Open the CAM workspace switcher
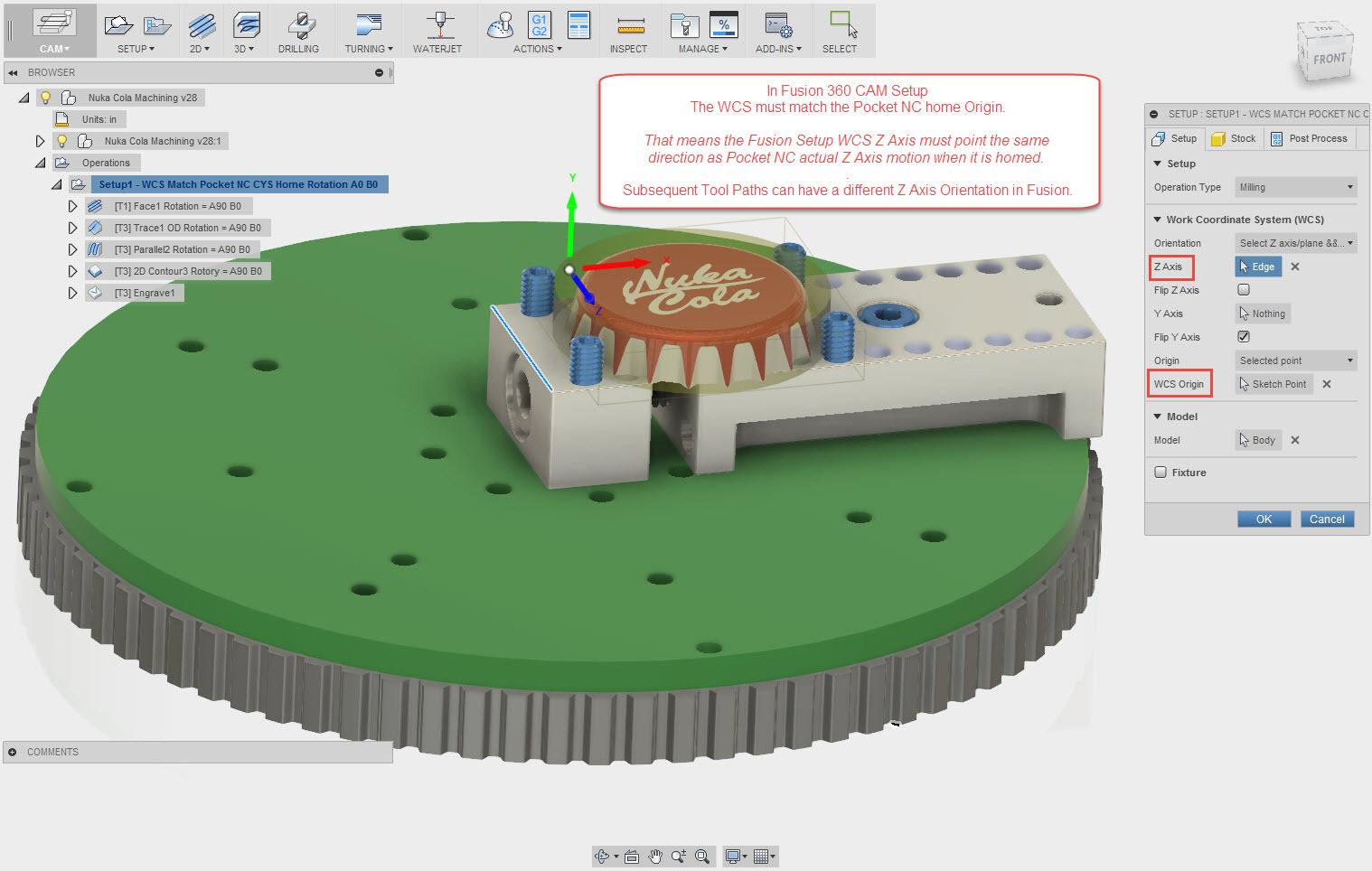 [x=52, y=32]
